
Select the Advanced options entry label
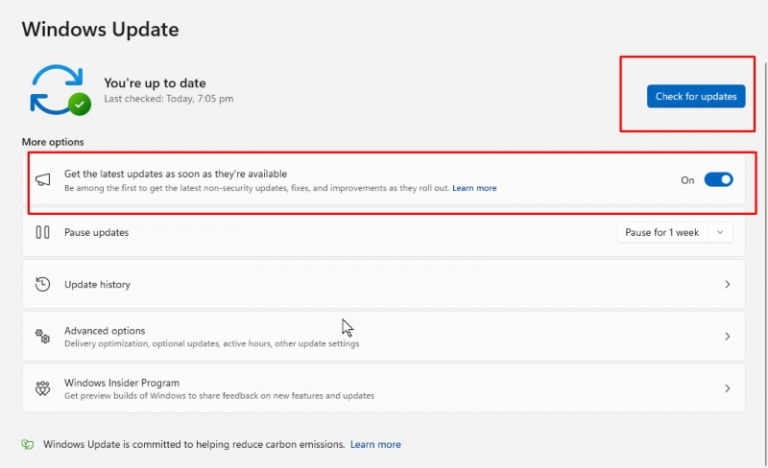coord(104,331)
